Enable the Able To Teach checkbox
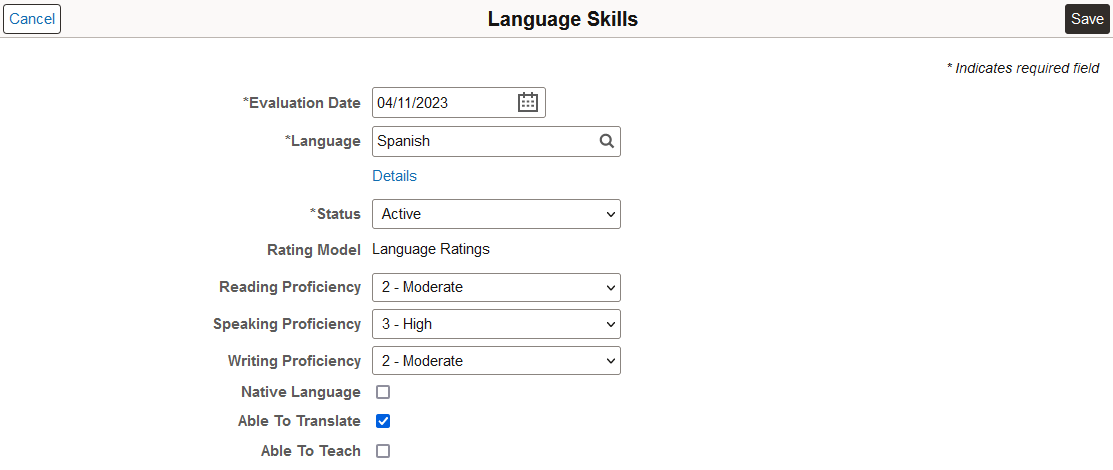 tap(383, 451)
